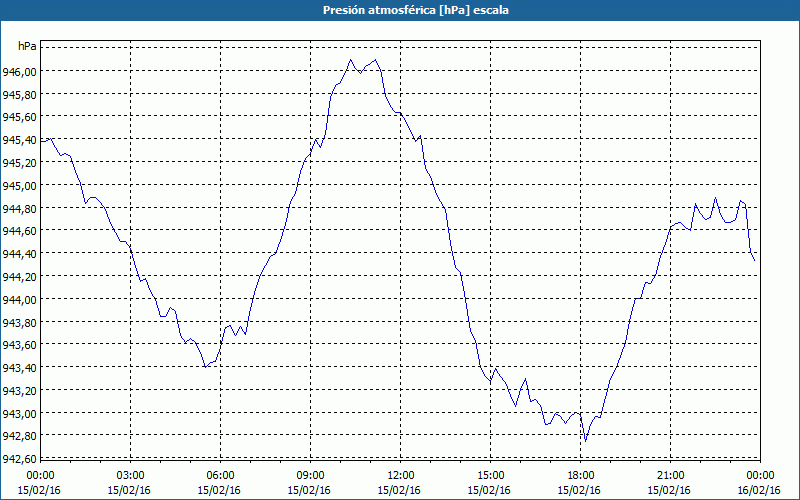Click the 945,60 pressure tick label
800x500 pixels.
pyautogui.click(x=19, y=117)
